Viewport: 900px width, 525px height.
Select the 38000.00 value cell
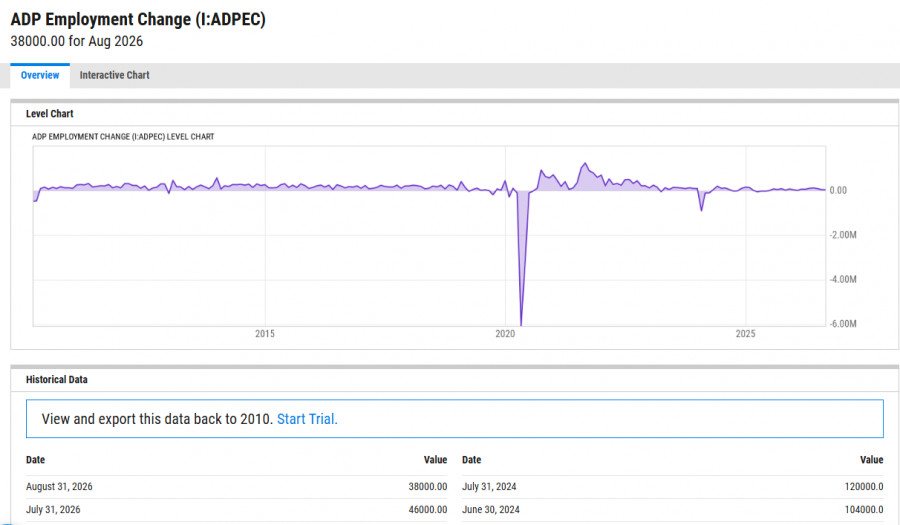[428, 487]
